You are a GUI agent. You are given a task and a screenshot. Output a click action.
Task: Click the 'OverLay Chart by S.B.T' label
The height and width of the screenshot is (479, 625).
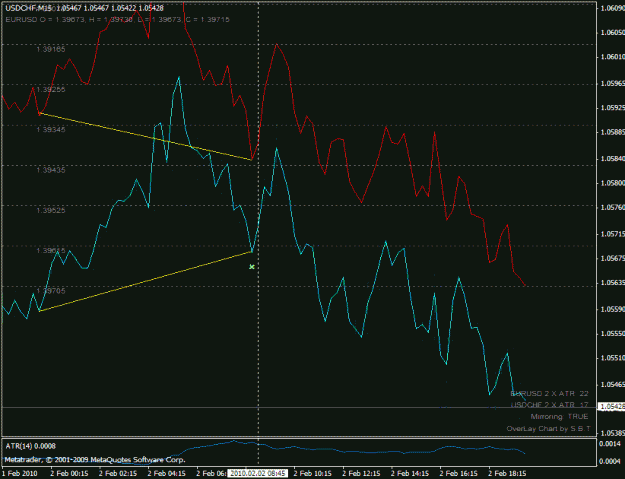point(548,429)
